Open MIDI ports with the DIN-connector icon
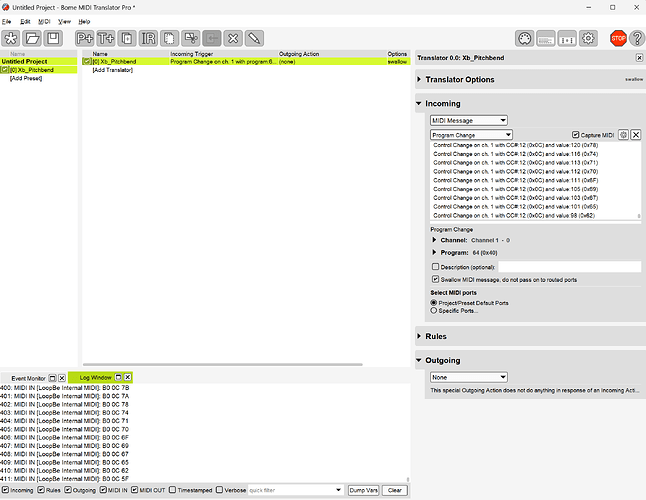Viewport: 646px width, 500px height. (x=524, y=39)
